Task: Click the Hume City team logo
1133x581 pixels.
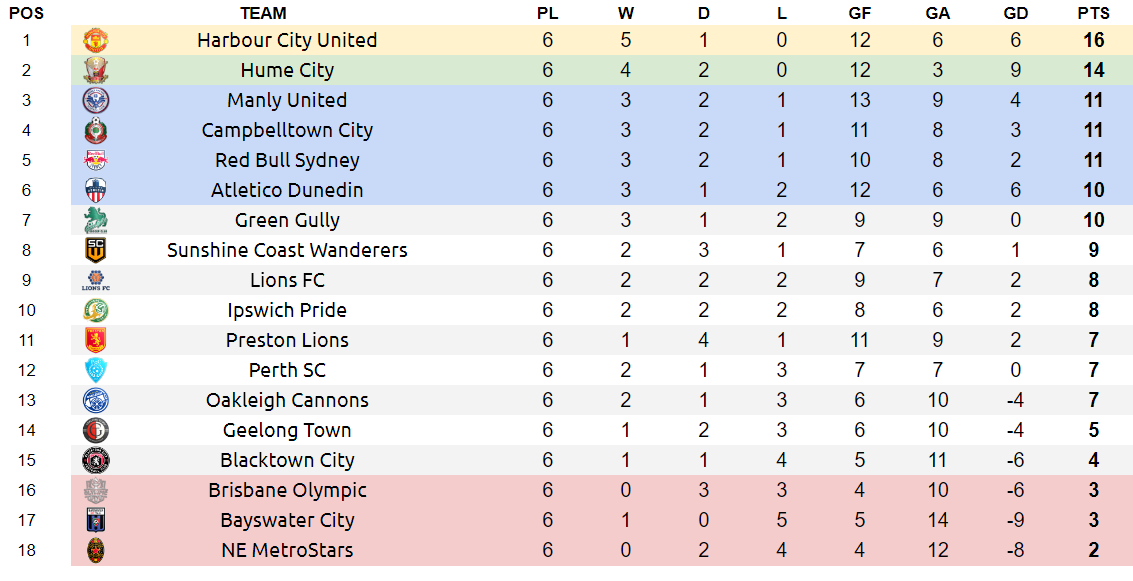Action: point(95,70)
